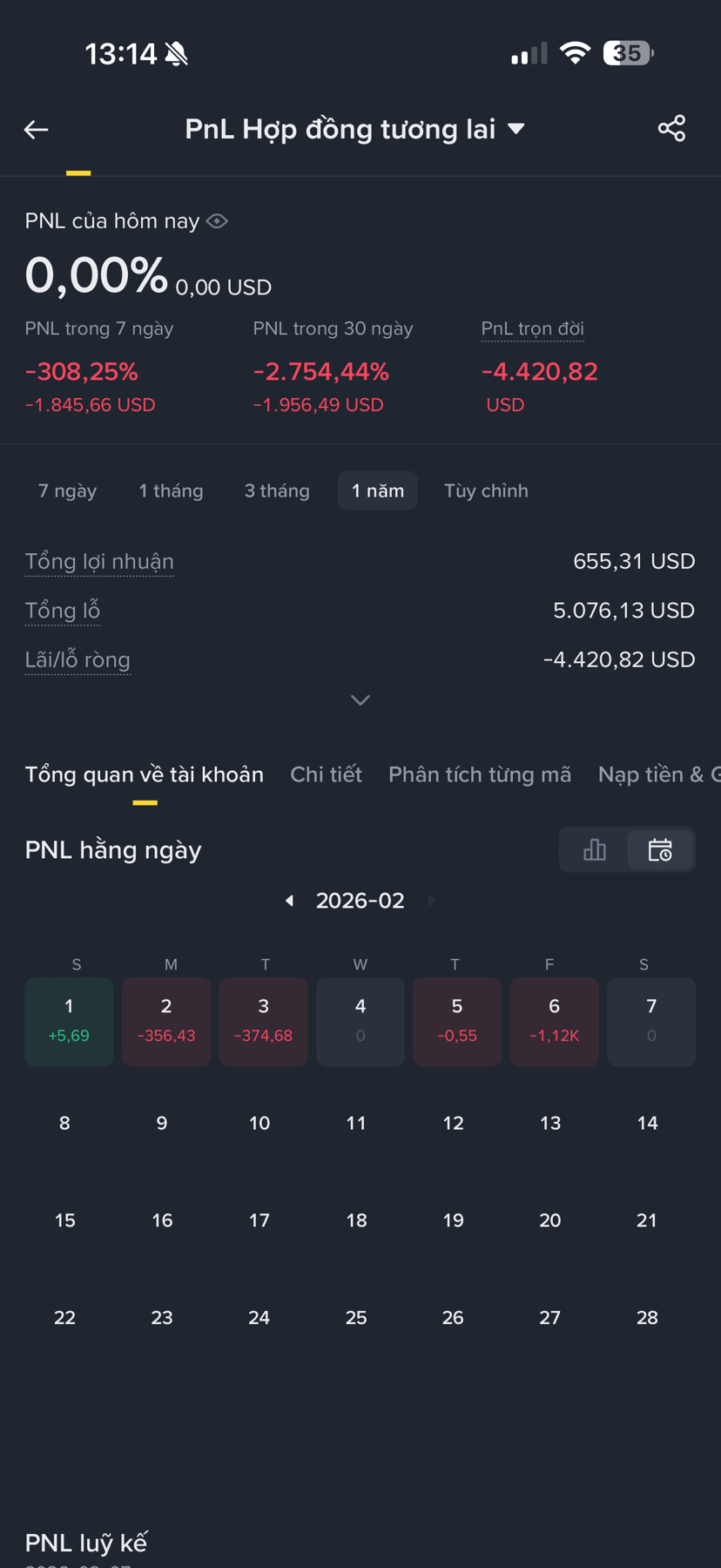This screenshot has height=1568, width=721.
Task: Open February 6 calendar cell -1,12K
Action: tap(554, 1022)
